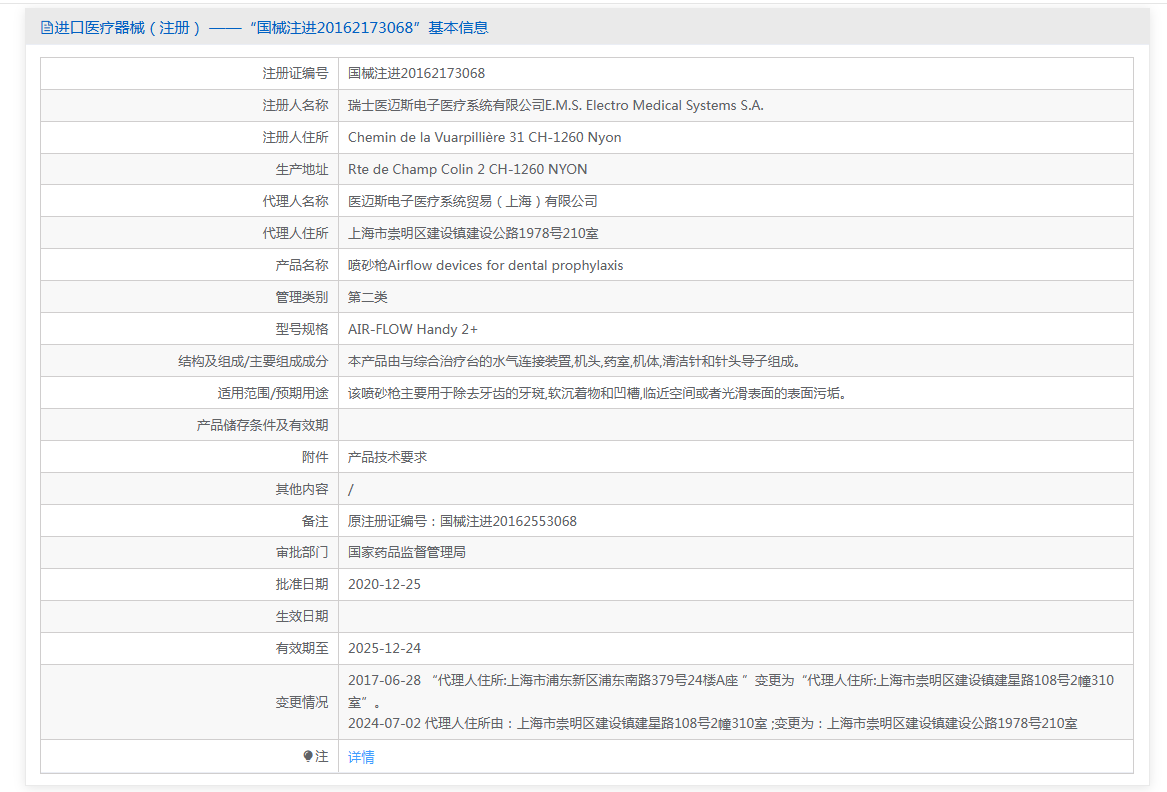The height and width of the screenshot is (792, 1167).
Task: Select registration number 国械注进20162173068 in table
Action: pos(416,73)
